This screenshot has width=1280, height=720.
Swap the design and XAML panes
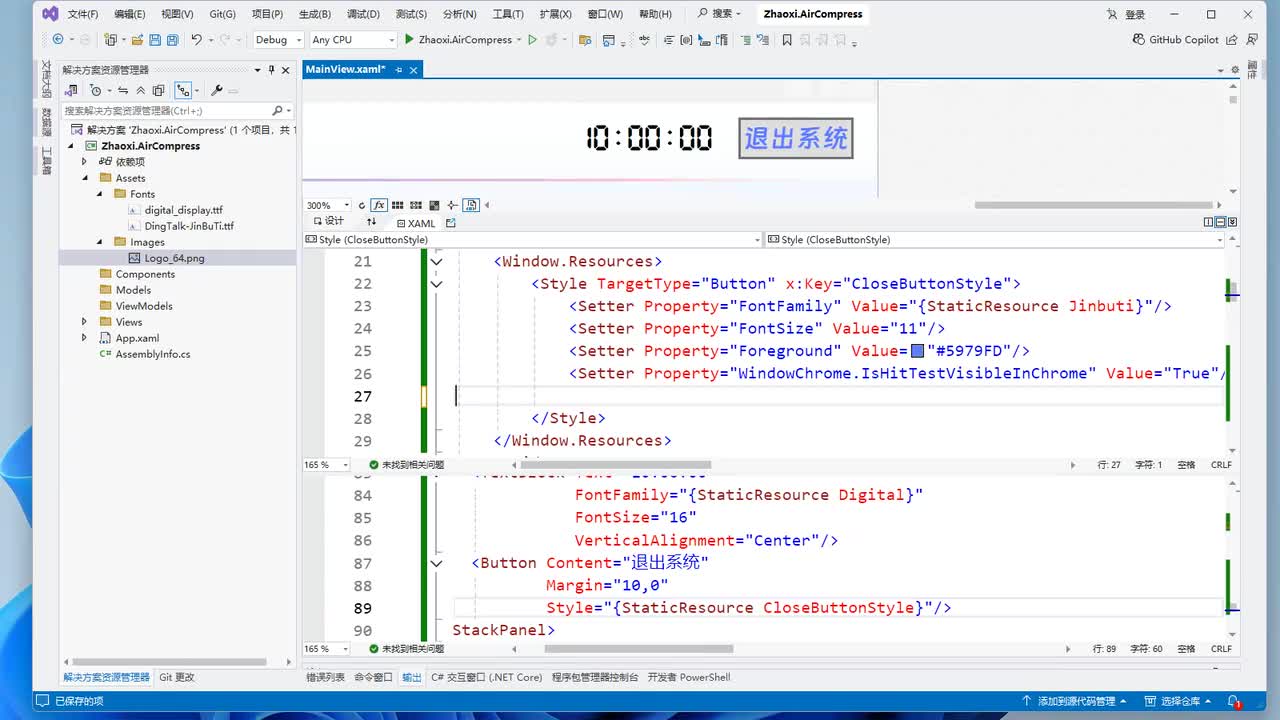371,222
